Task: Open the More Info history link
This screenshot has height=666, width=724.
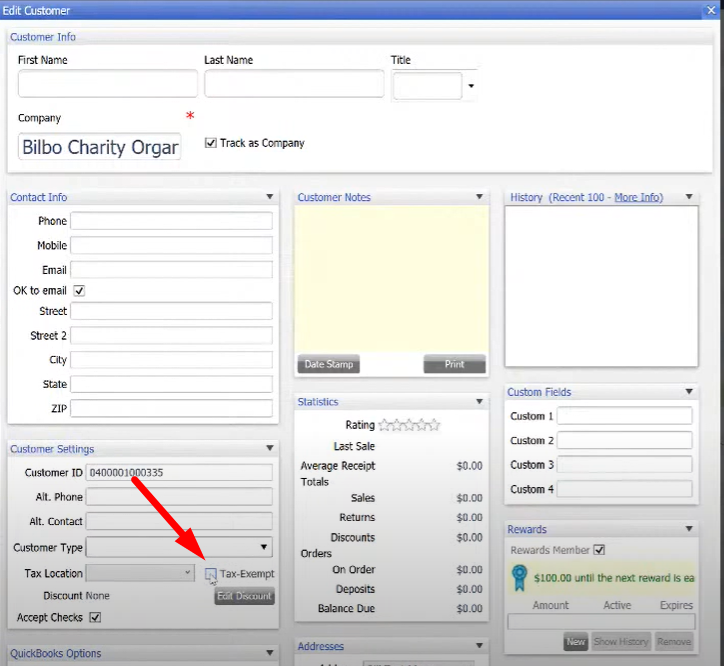Action: click(x=639, y=197)
